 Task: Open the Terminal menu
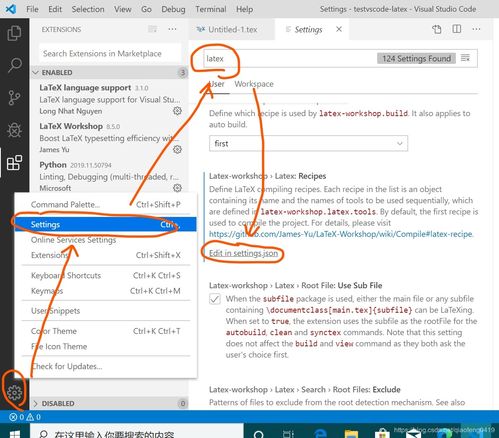click(x=211, y=9)
